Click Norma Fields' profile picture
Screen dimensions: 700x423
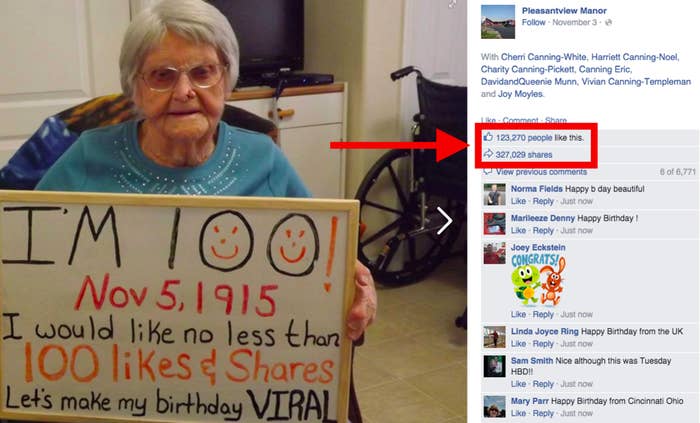[x=495, y=194]
